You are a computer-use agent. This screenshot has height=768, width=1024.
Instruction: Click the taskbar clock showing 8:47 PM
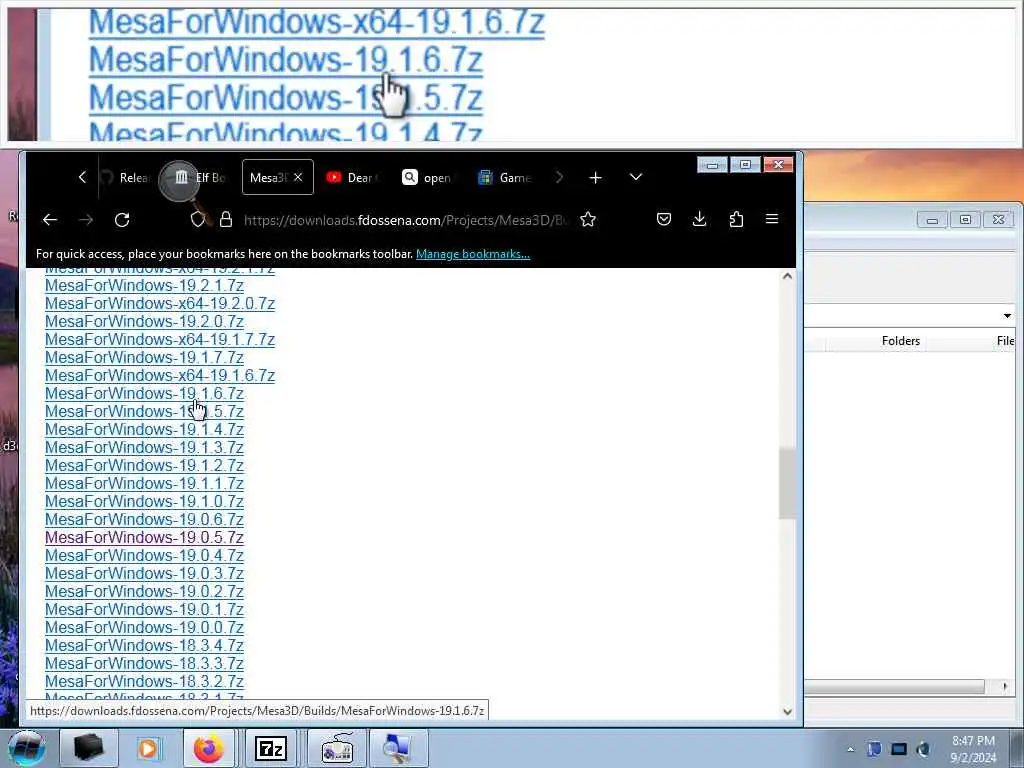pyautogui.click(x=973, y=749)
